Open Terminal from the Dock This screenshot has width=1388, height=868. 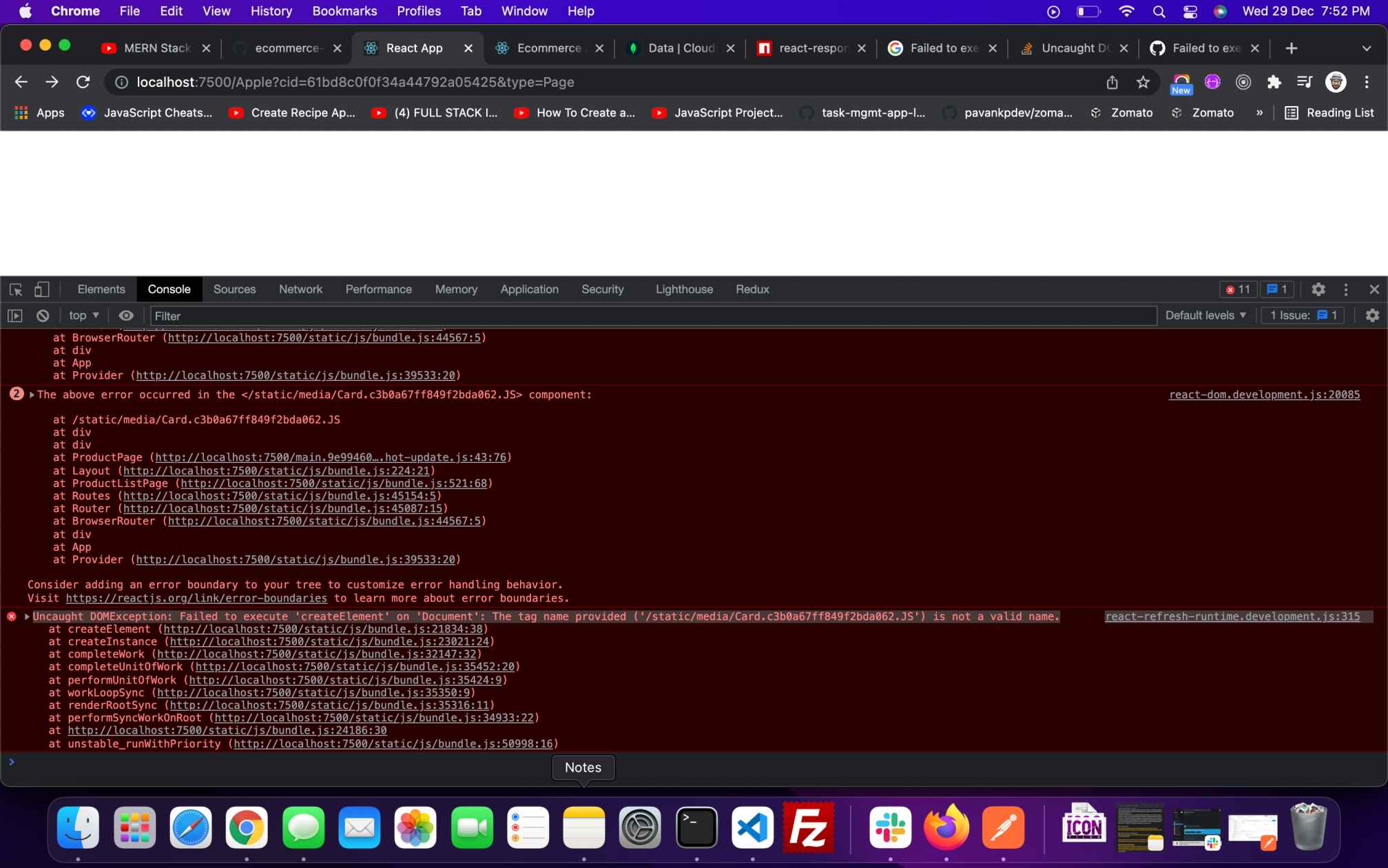[x=696, y=827]
